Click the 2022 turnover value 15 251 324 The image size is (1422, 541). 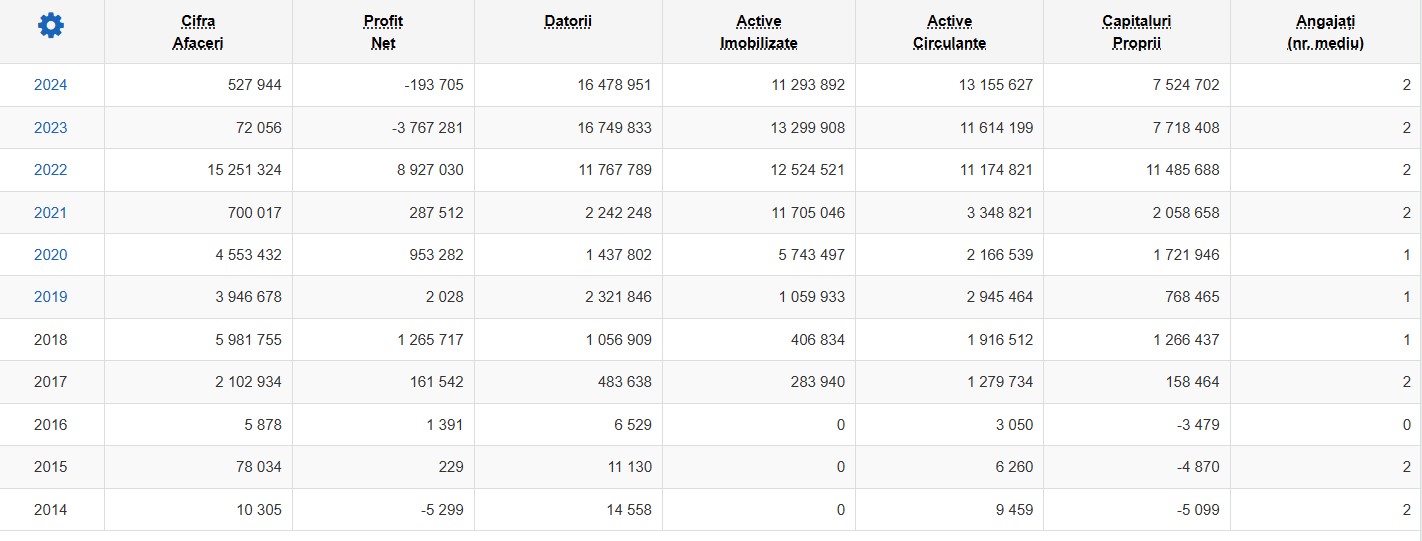tap(242, 170)
